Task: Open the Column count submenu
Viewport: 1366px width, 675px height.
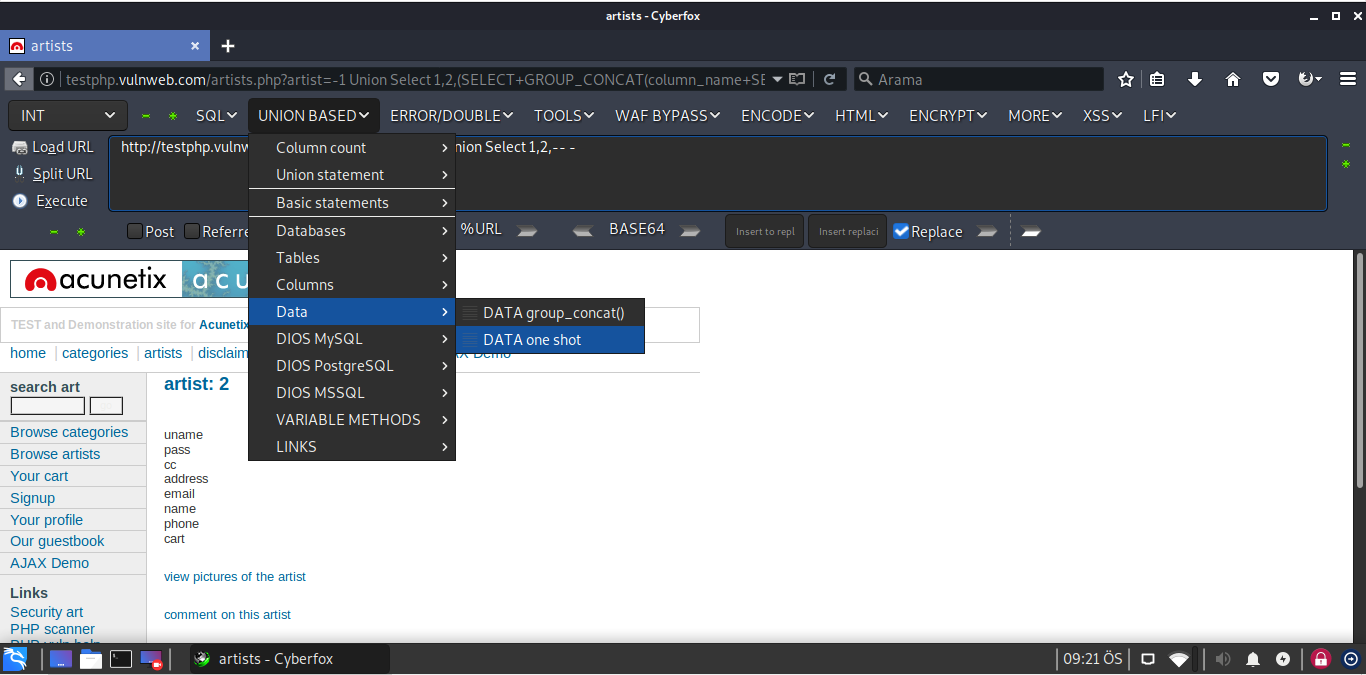Action: tap(352, 148)
